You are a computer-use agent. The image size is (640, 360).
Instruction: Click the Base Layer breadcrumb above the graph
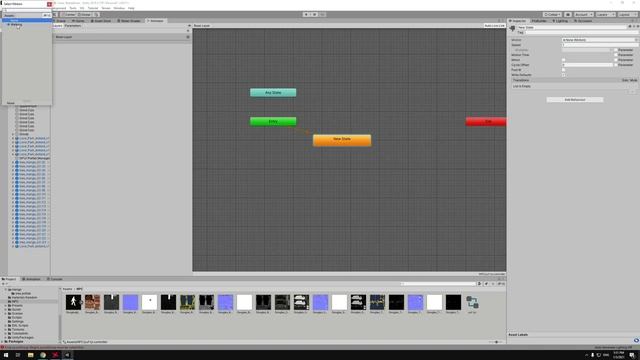(x=202, y=26)
